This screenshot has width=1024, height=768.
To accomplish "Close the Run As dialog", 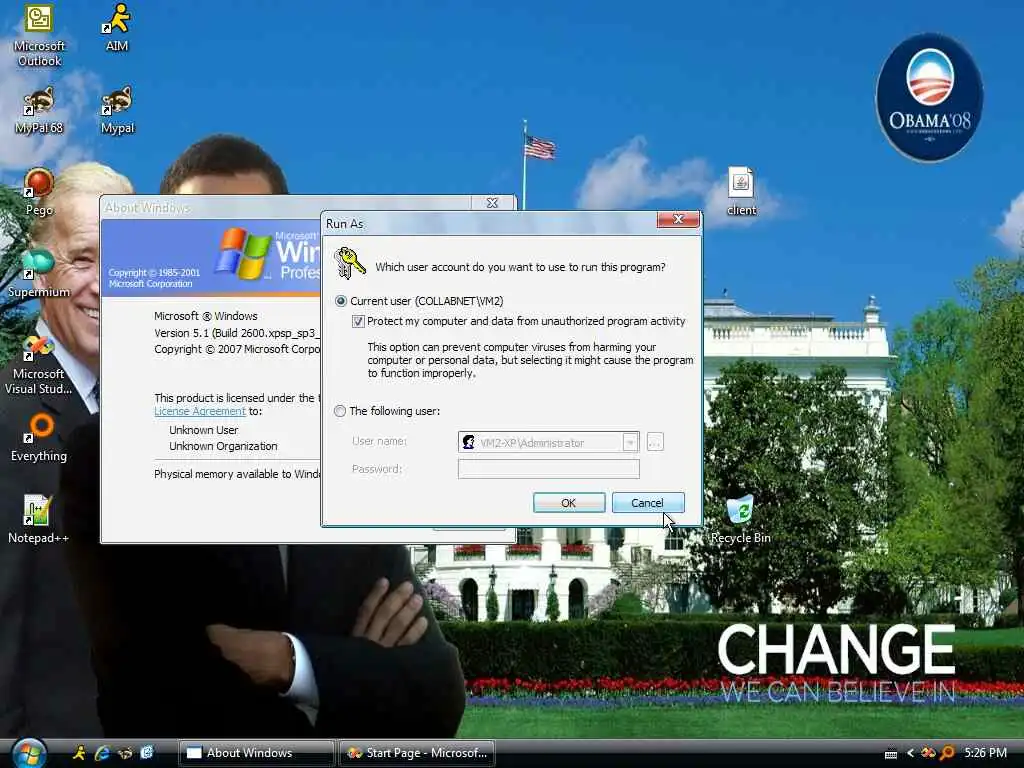I will tap(678, 219).
